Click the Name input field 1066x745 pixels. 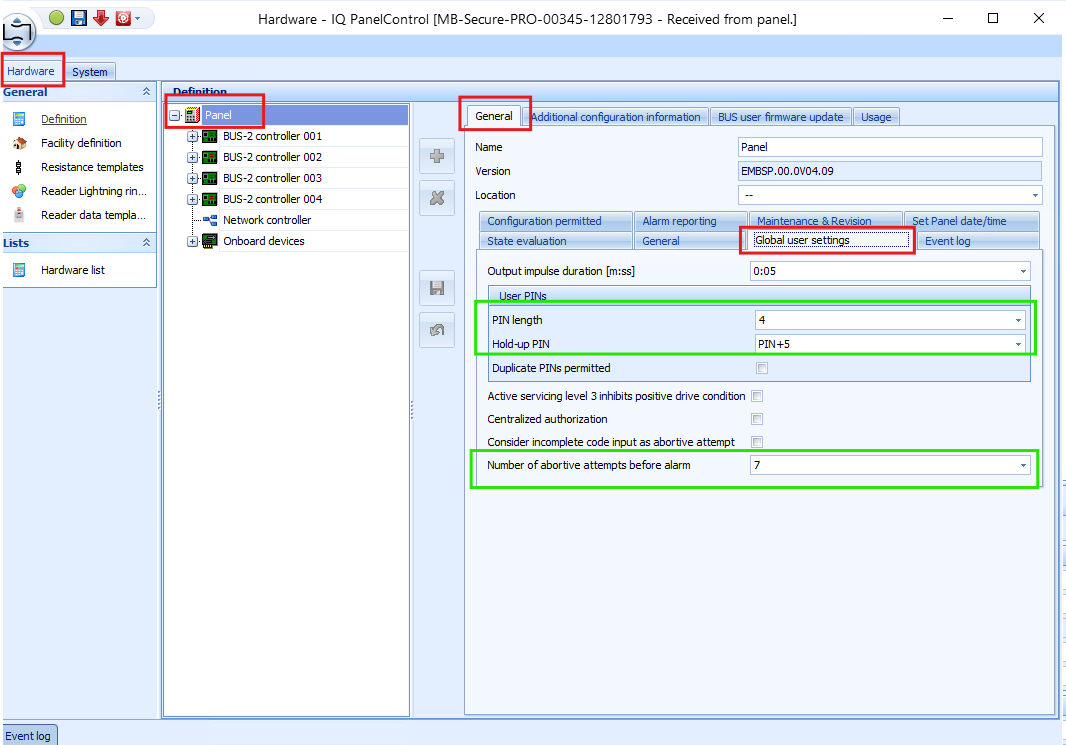[890, 147]
